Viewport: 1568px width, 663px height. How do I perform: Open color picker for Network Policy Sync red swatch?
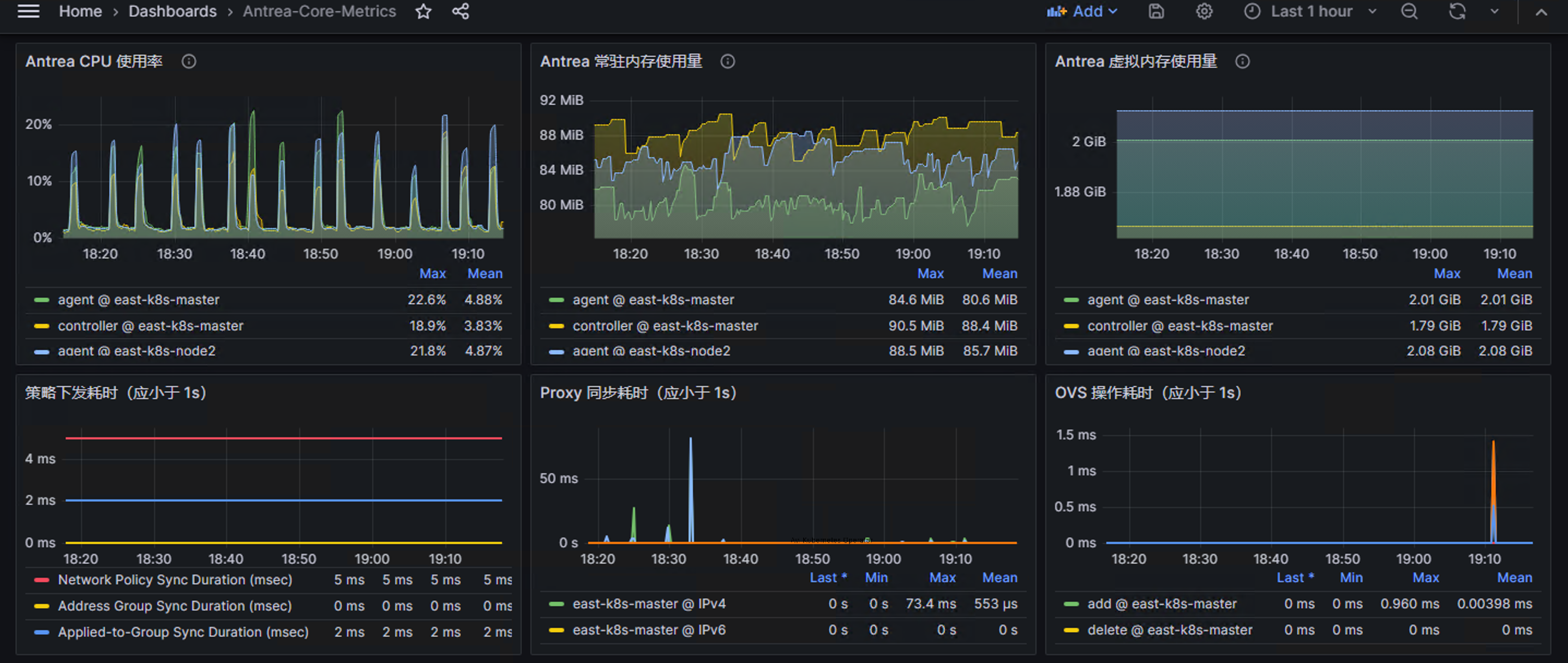click(x=41, y=580)
